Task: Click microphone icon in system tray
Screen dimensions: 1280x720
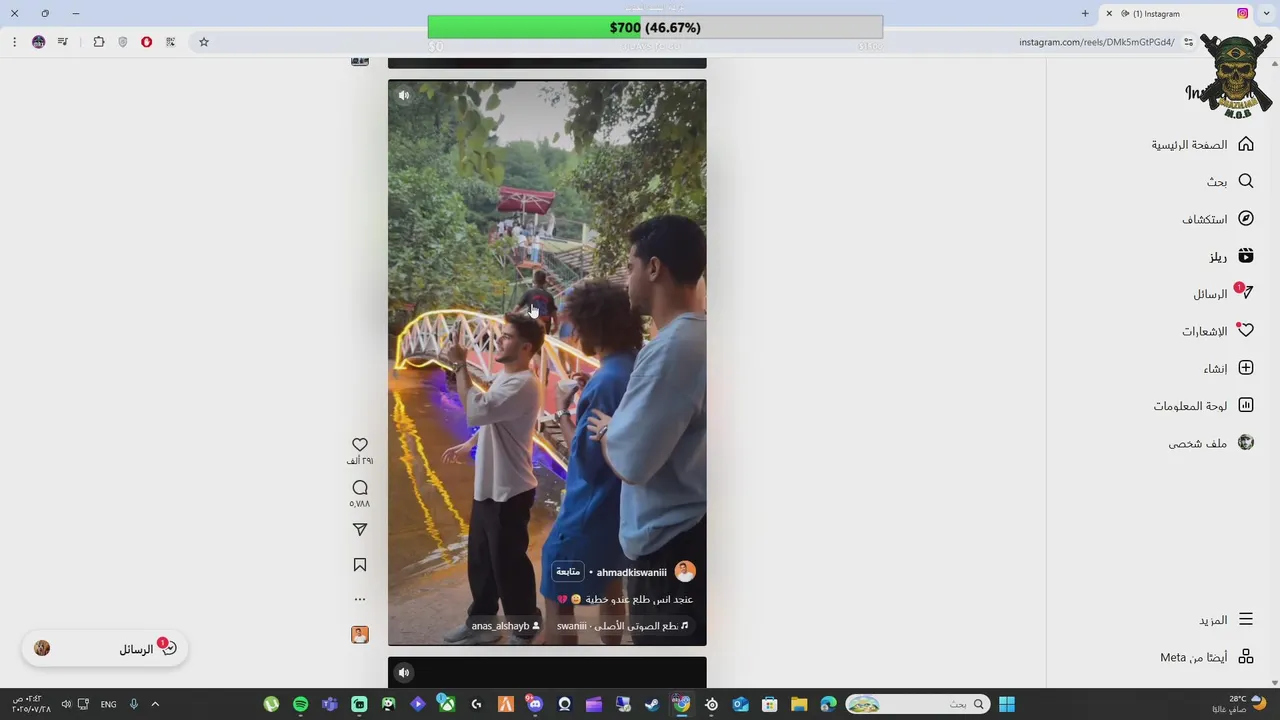Action: pos(133,704)
